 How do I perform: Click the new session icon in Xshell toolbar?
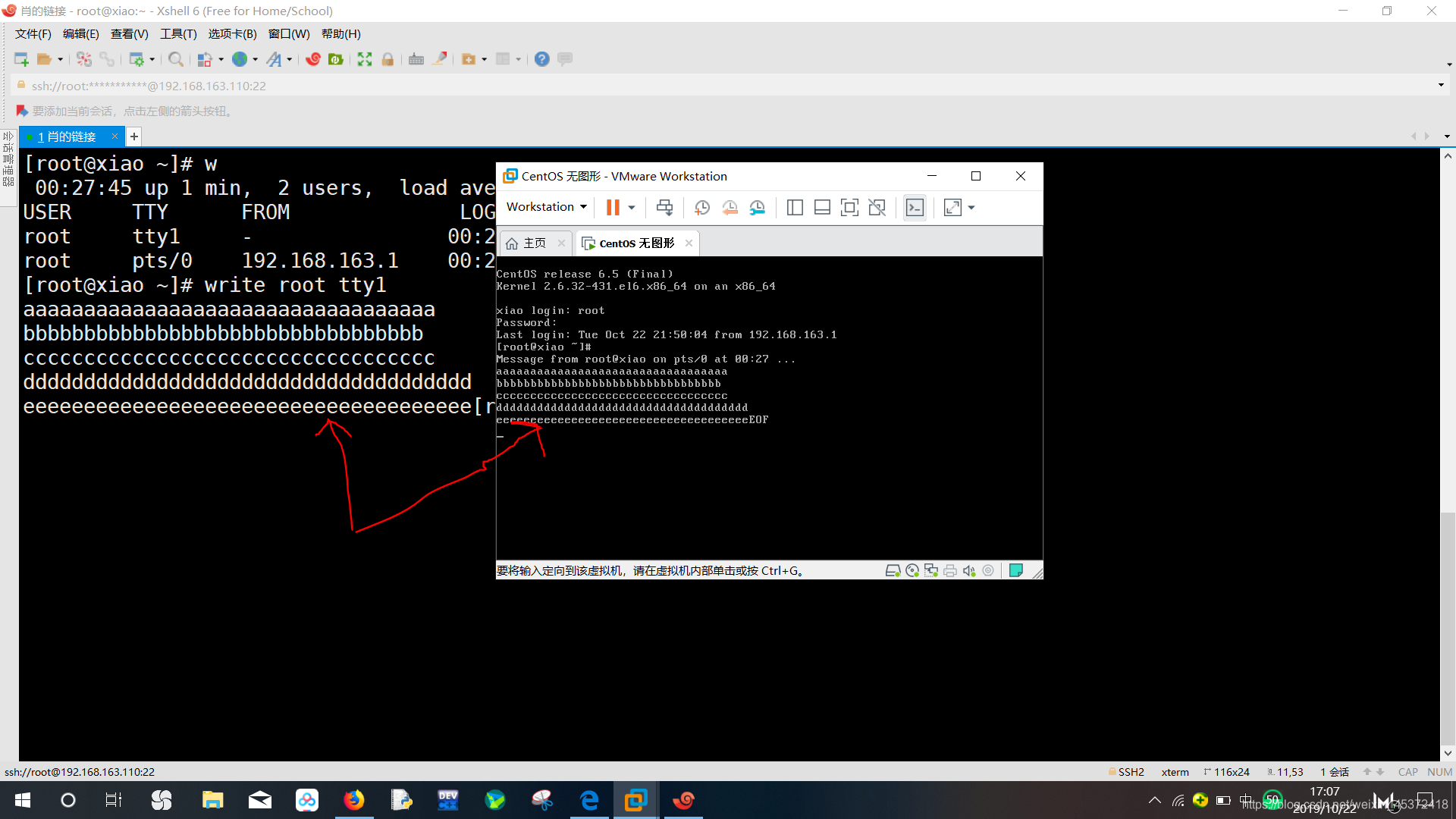(20, 59)
